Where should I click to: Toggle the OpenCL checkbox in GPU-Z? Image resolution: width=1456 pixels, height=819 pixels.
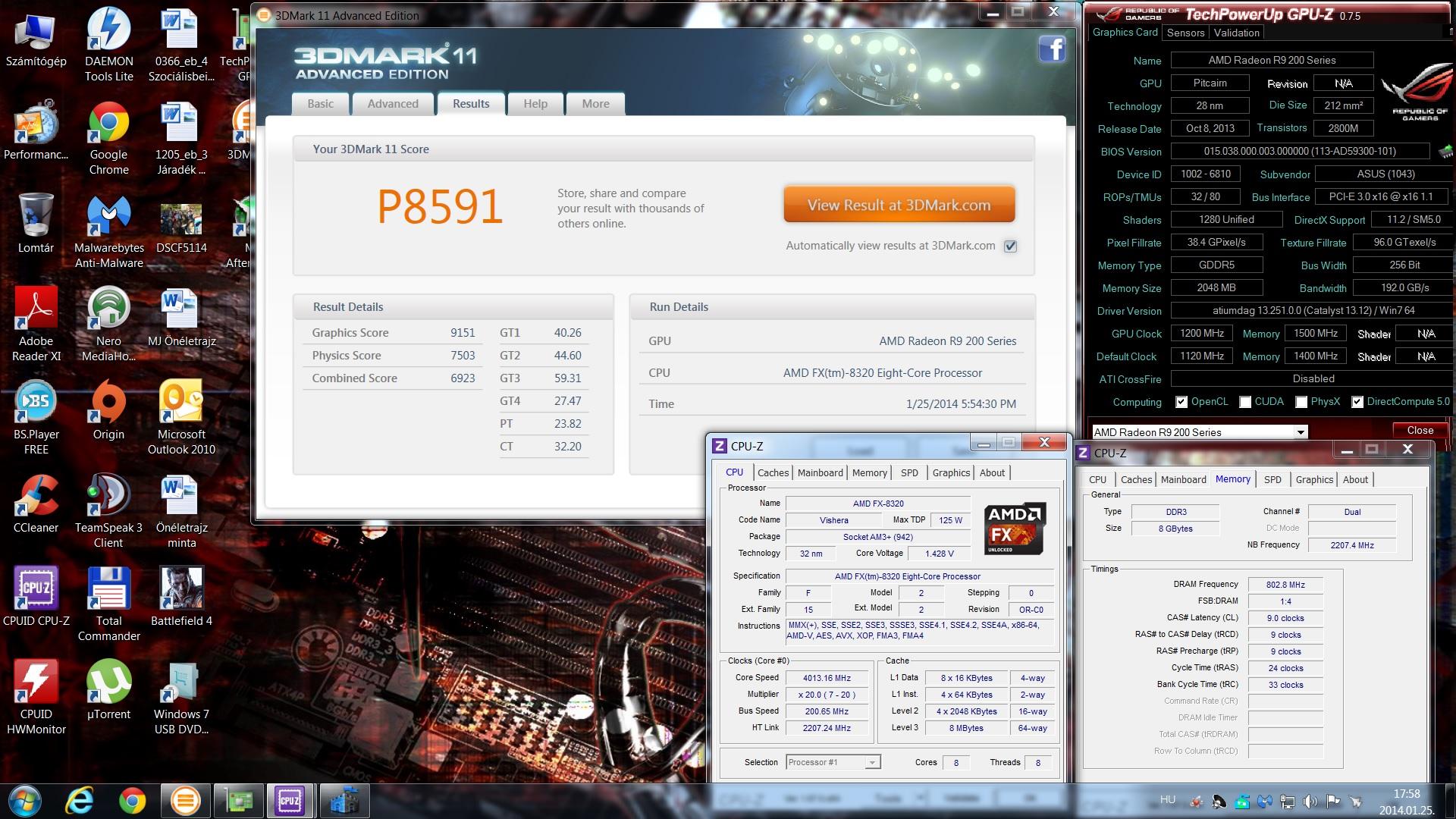pos(1181,402)
